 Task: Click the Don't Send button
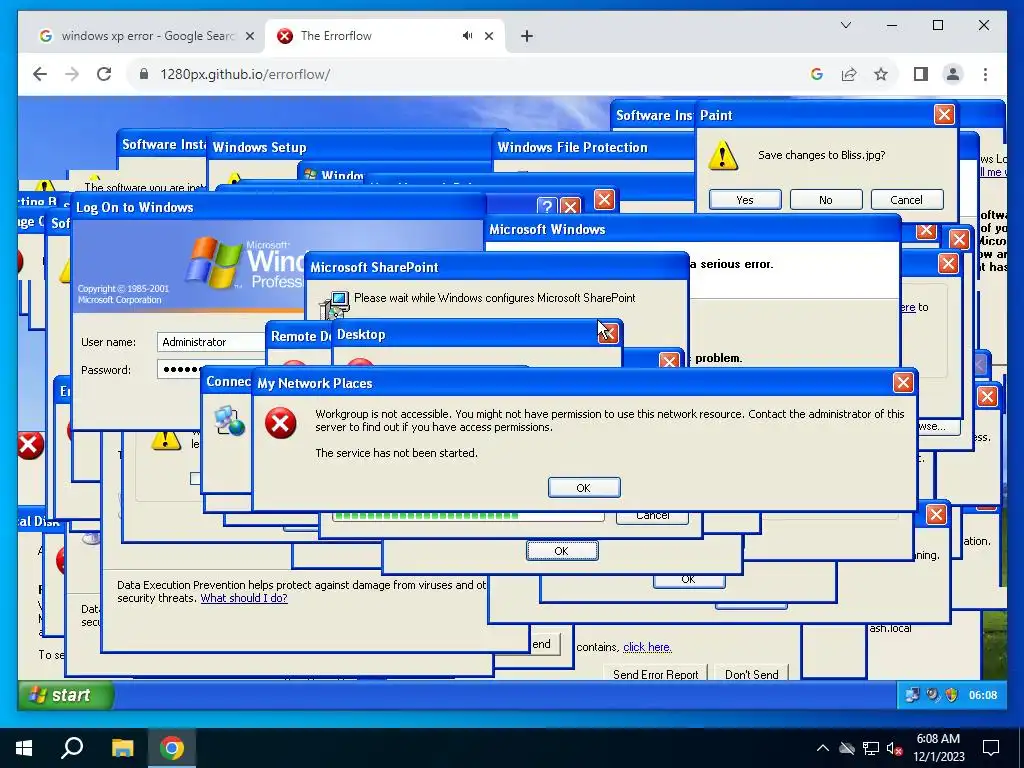pos(752,673)
